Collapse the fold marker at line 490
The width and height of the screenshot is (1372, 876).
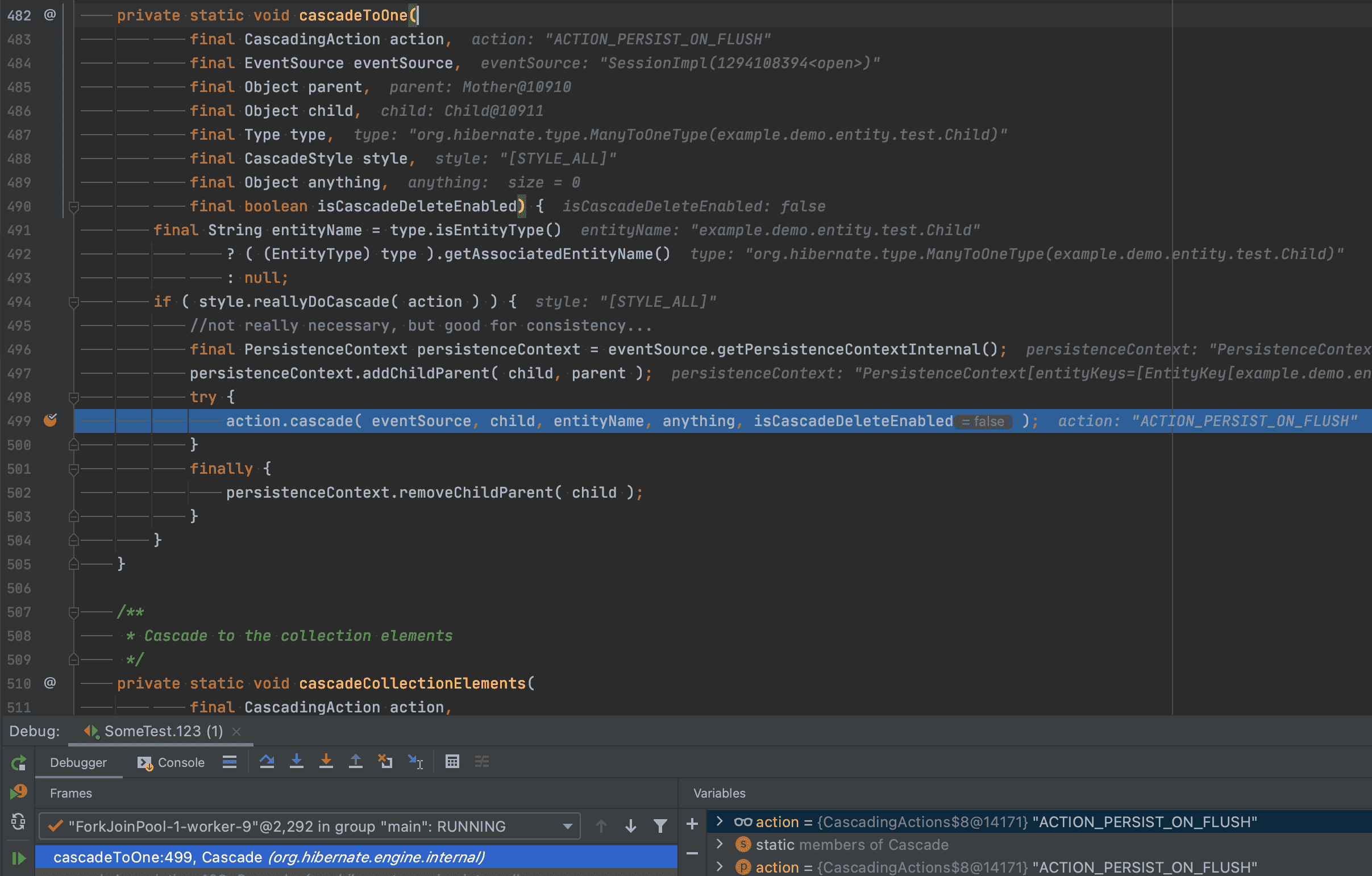(73, 207)
